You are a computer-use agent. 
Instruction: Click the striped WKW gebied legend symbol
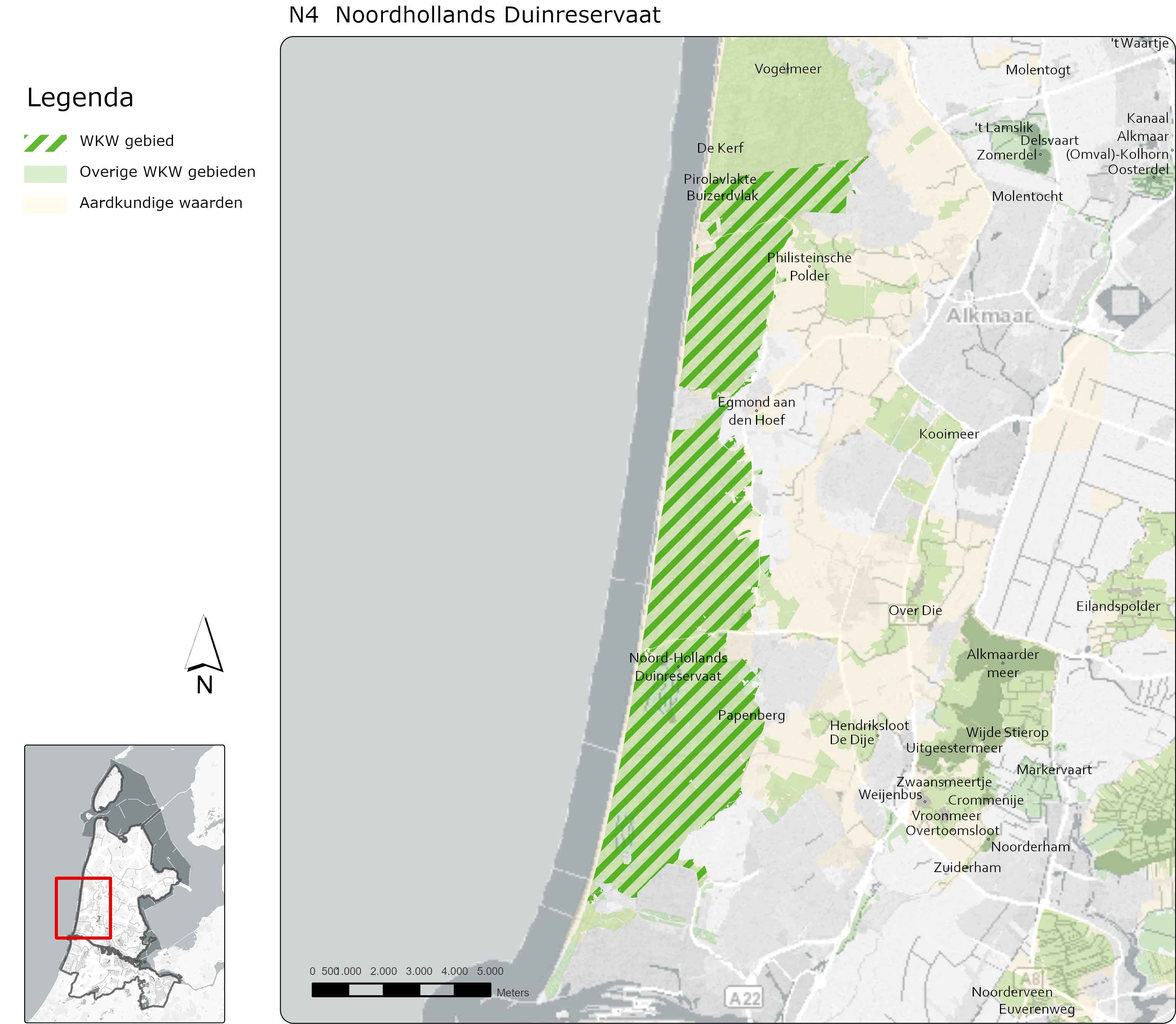pos(45,143)
